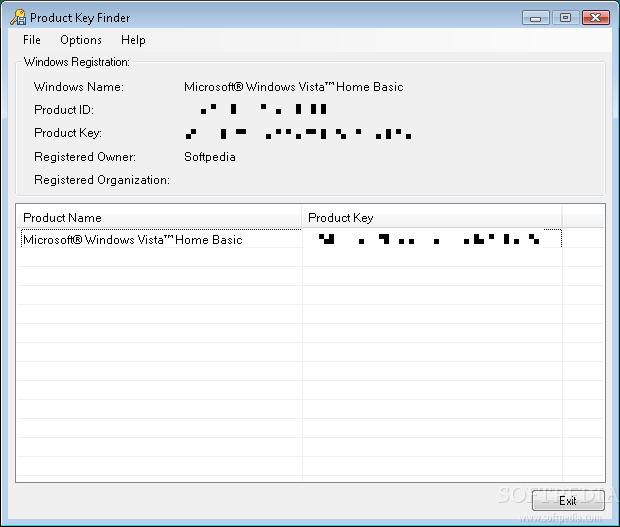The width and height of the screenshot is (620, 527).
Task: Maximize the Product Key Finder window
Action: [x=565, y=17]
